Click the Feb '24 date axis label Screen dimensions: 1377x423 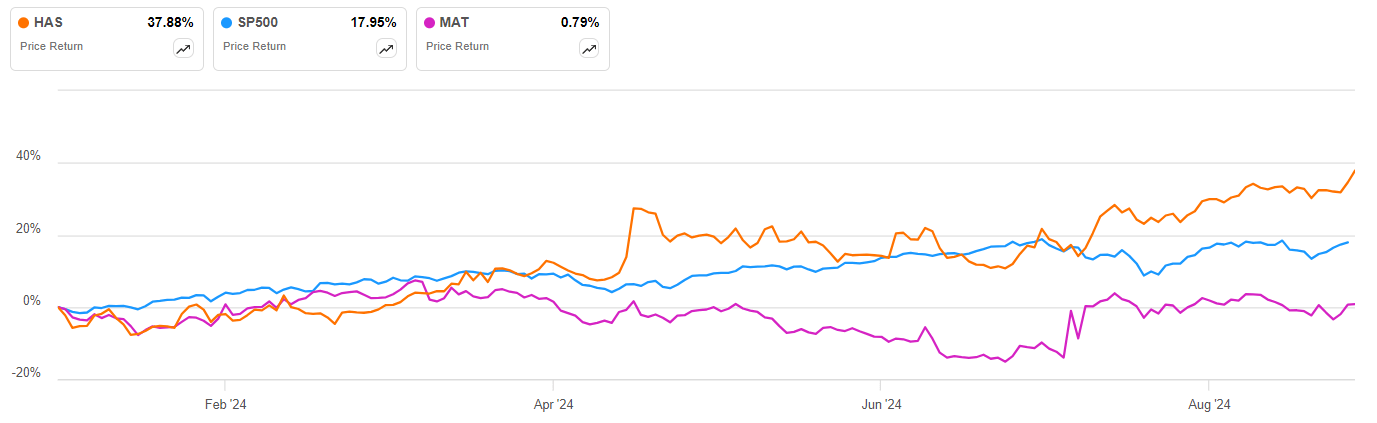click(x=225, y=405)
